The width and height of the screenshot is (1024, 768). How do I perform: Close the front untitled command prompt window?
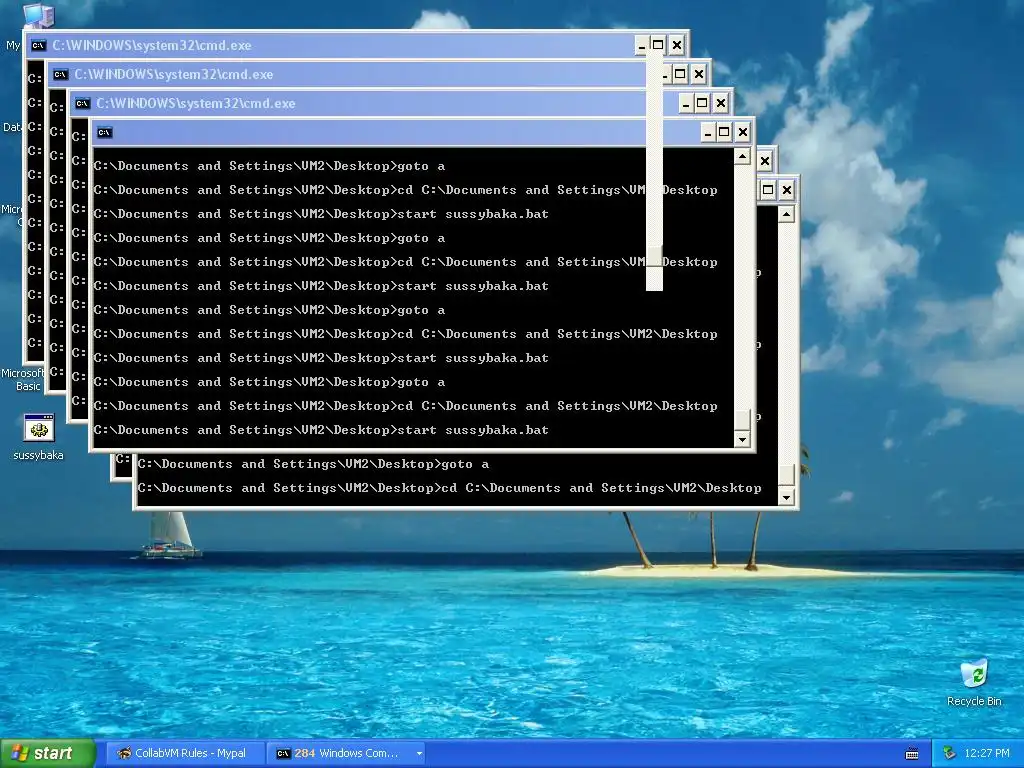pos(743,133)
